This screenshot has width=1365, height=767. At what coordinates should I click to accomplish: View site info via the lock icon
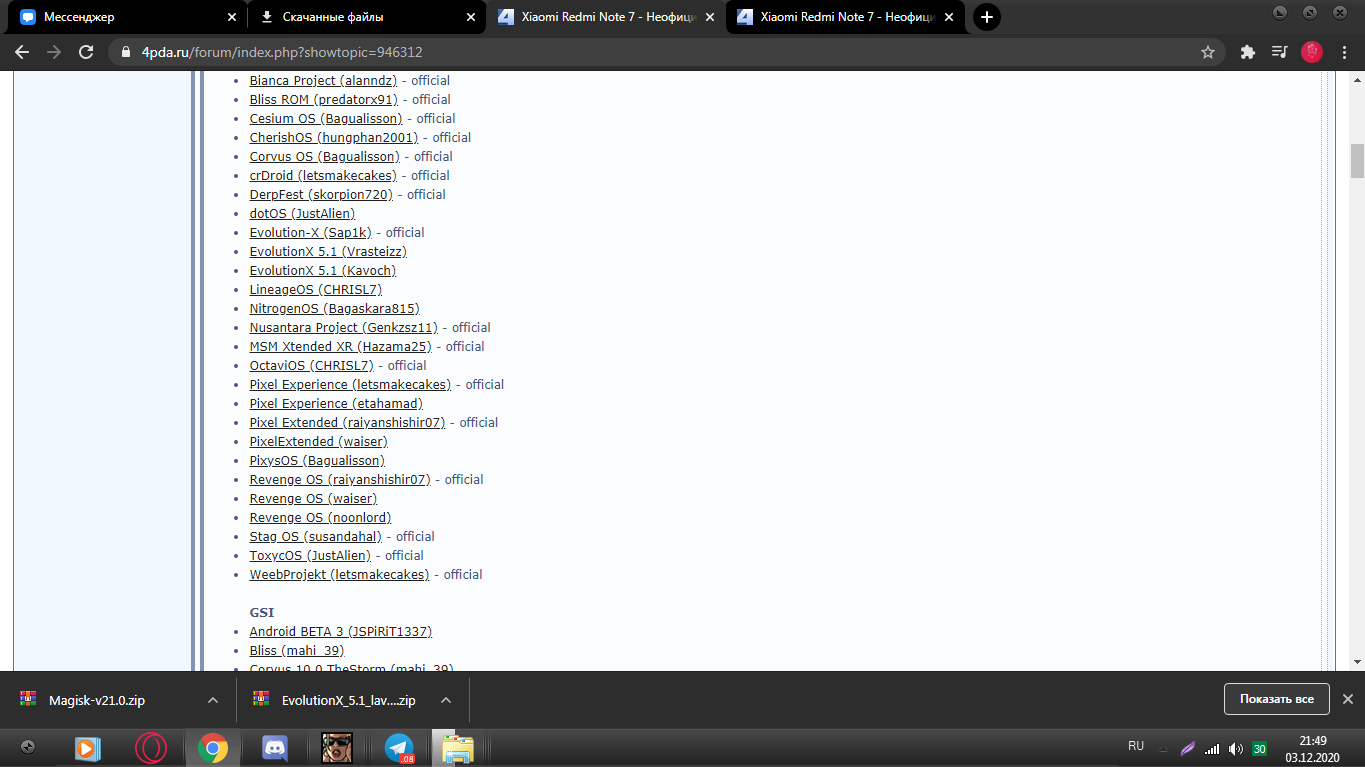[125, 52]
